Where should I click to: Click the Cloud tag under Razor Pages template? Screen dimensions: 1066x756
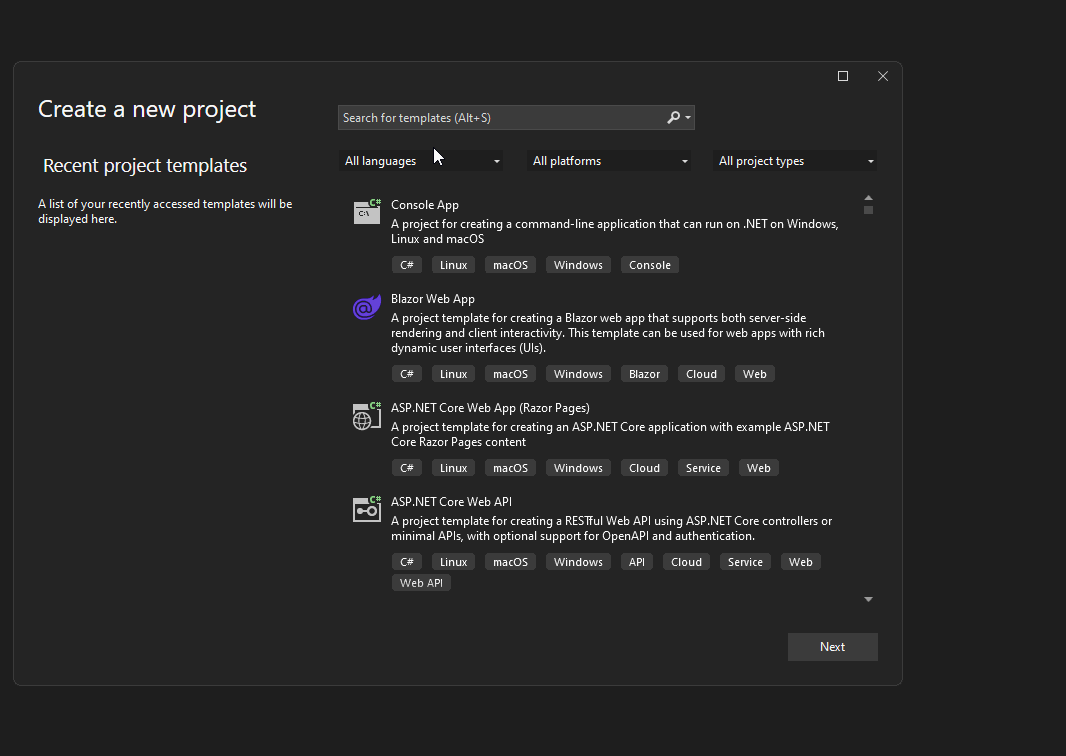643,467
